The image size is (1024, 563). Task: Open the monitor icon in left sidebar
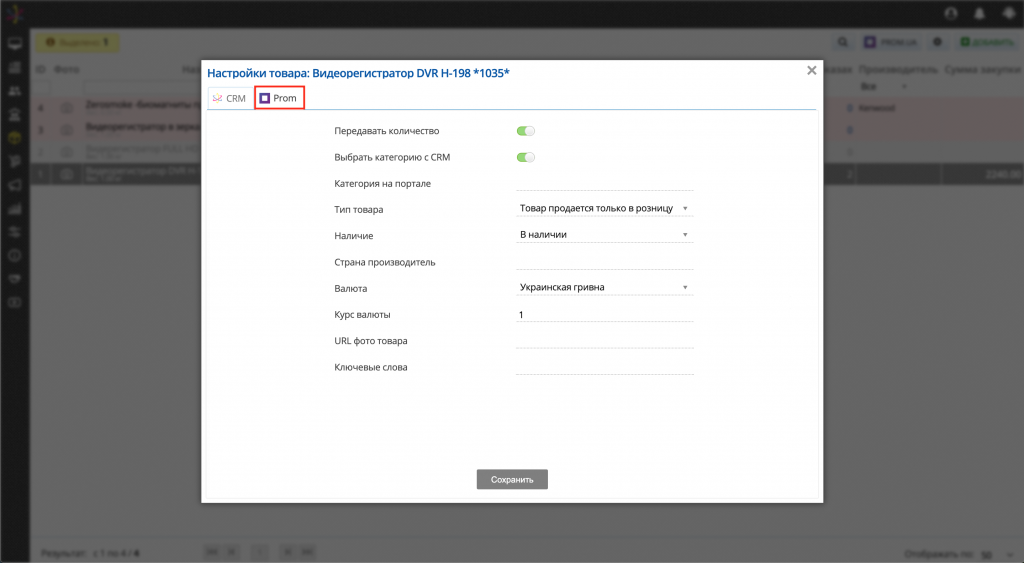14,44
